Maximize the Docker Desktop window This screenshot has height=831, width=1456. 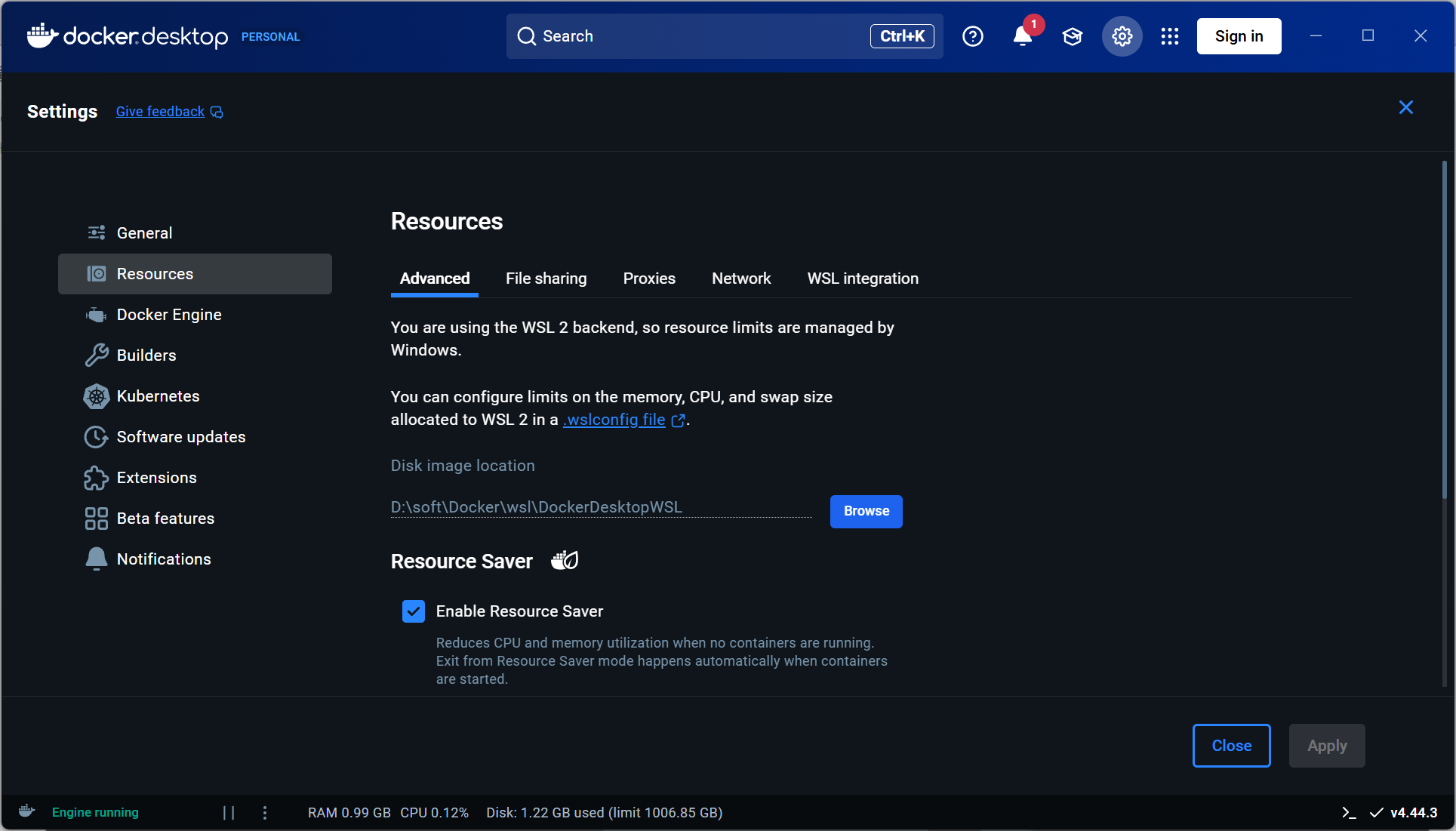click(1368, 35)
